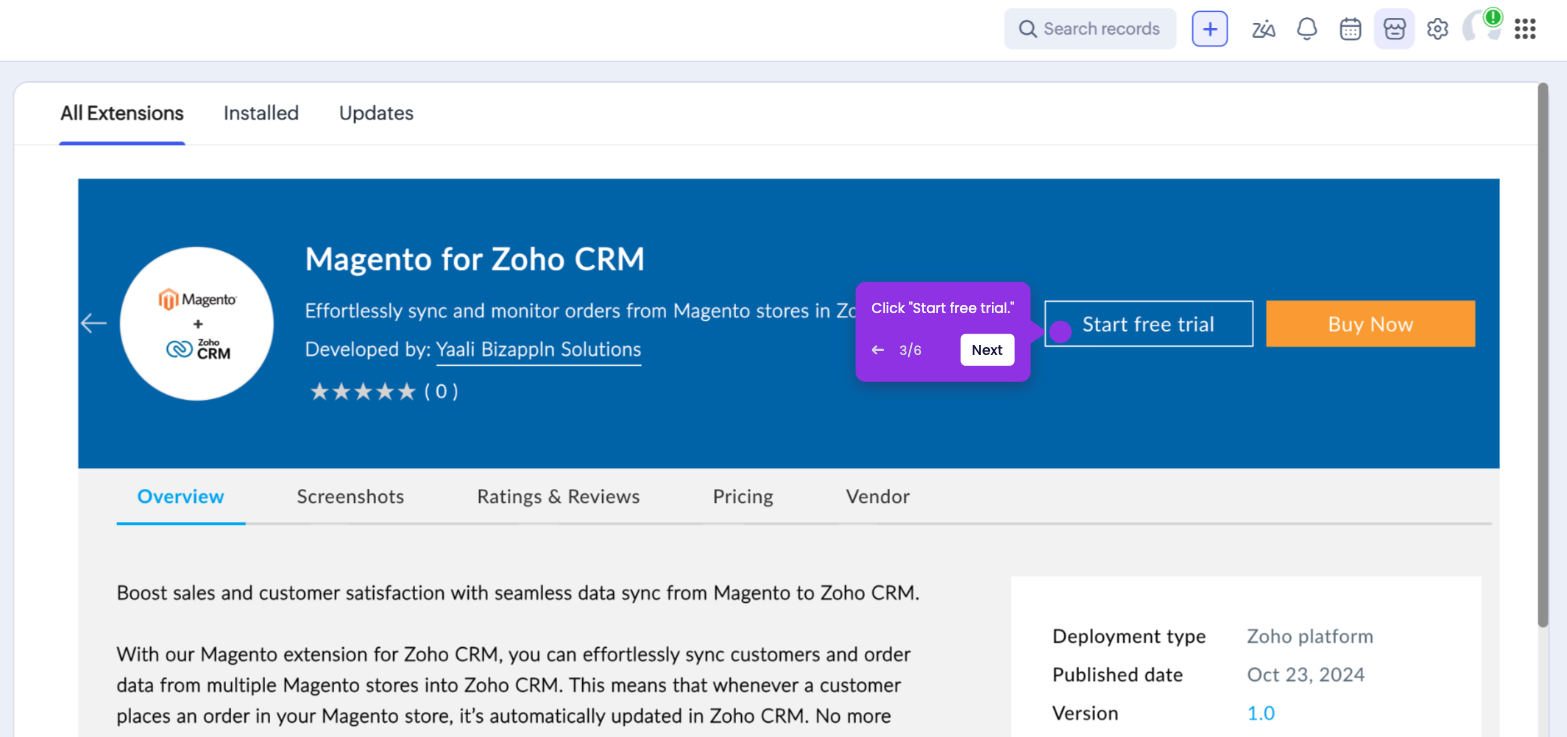Select the Screenshots tab
This screenshot has width=1567, height=737.
coord(350,496)
